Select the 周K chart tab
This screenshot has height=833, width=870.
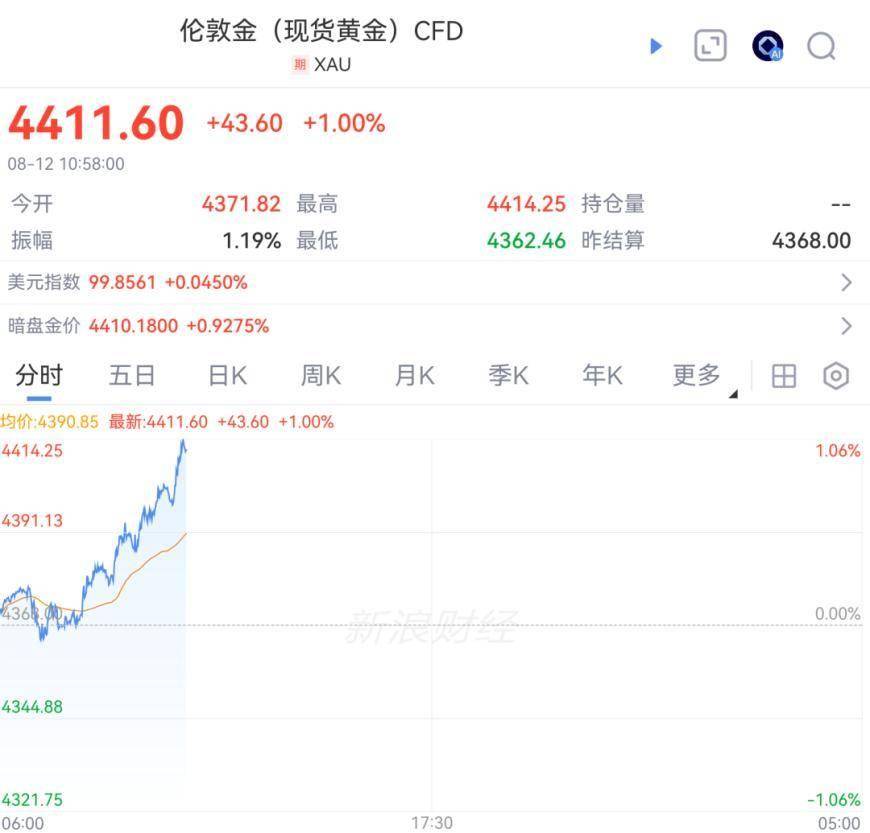321,376
